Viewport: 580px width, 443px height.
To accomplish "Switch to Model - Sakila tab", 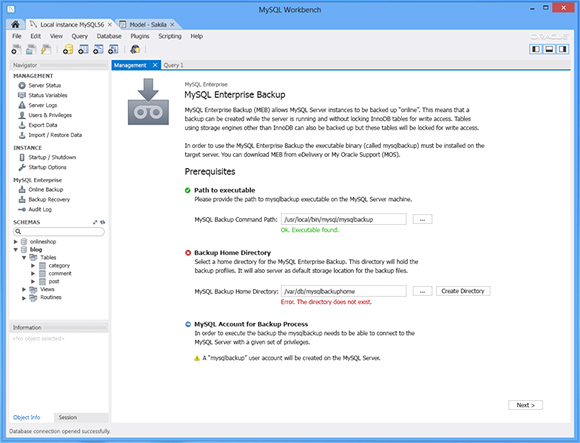I will [x=148, y=24].
